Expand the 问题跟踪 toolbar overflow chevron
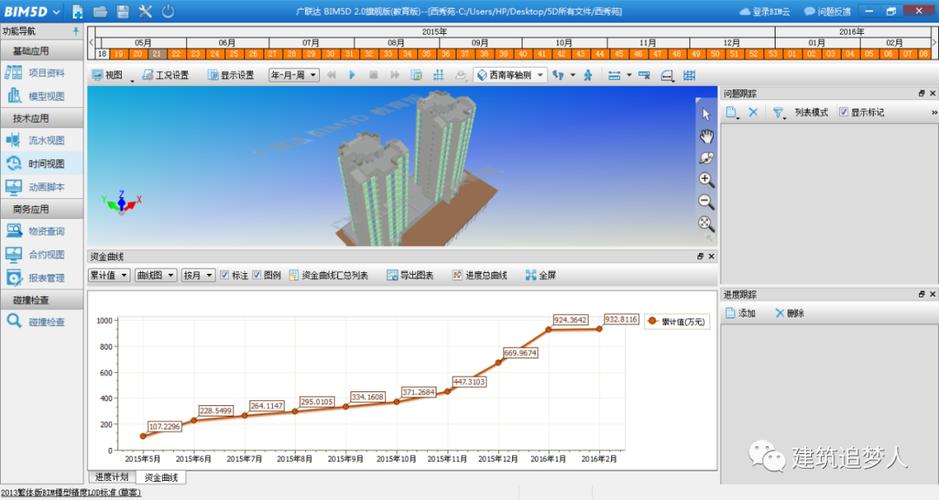The width and height of the screenshot is (939, 500). click(934, 113)
